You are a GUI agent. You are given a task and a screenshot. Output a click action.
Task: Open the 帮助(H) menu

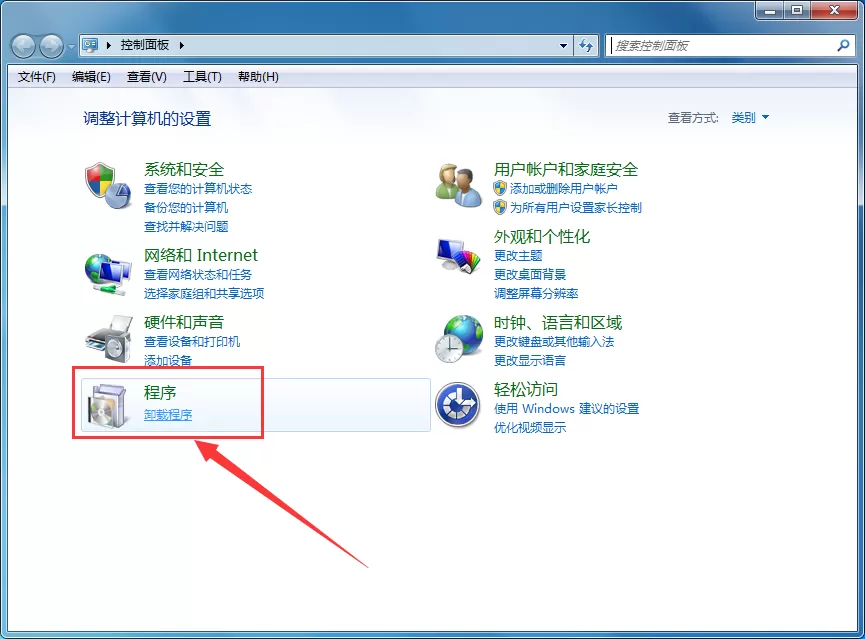[258, 77]
